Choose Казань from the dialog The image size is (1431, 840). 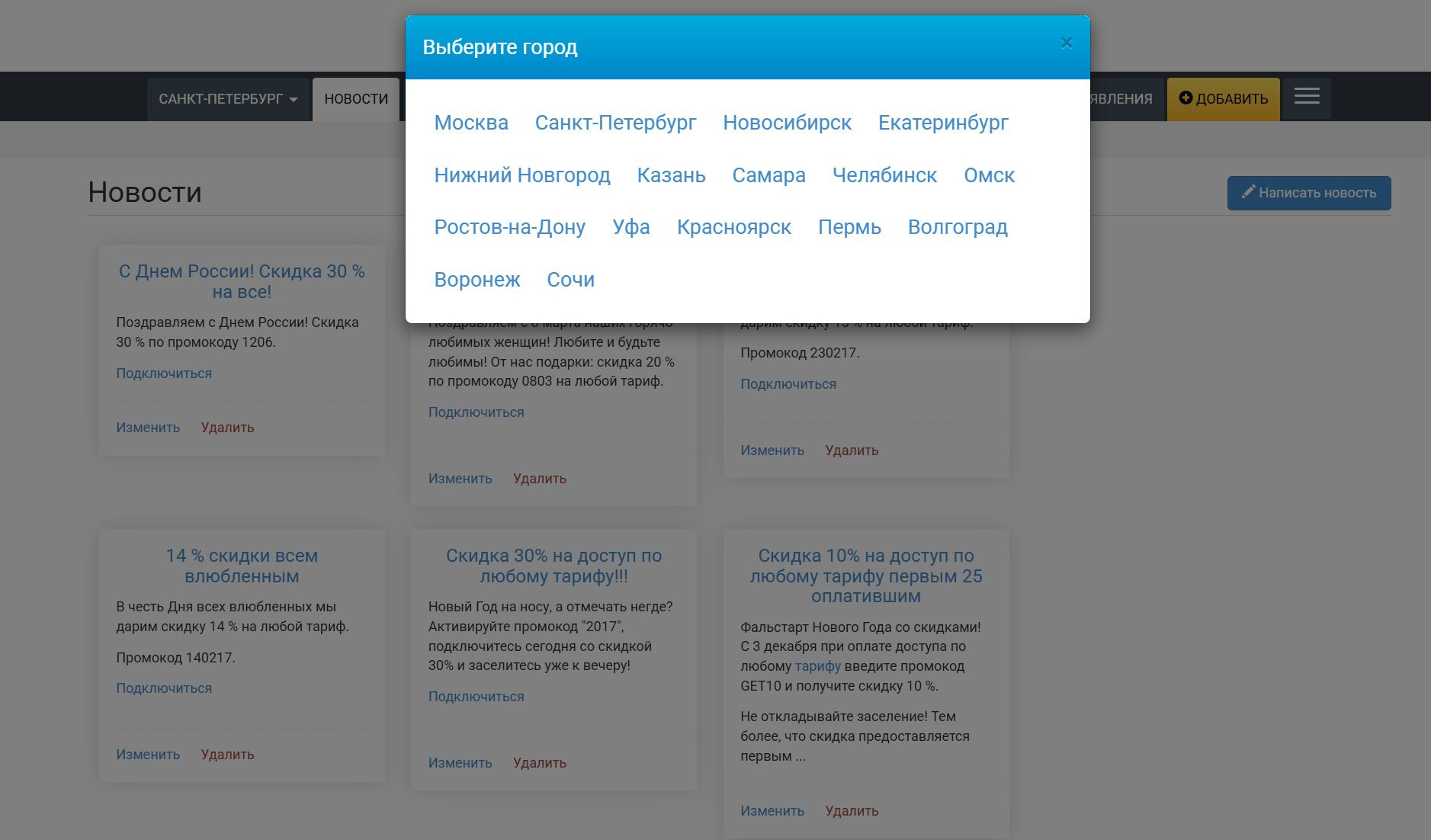(x=672, y=175)
